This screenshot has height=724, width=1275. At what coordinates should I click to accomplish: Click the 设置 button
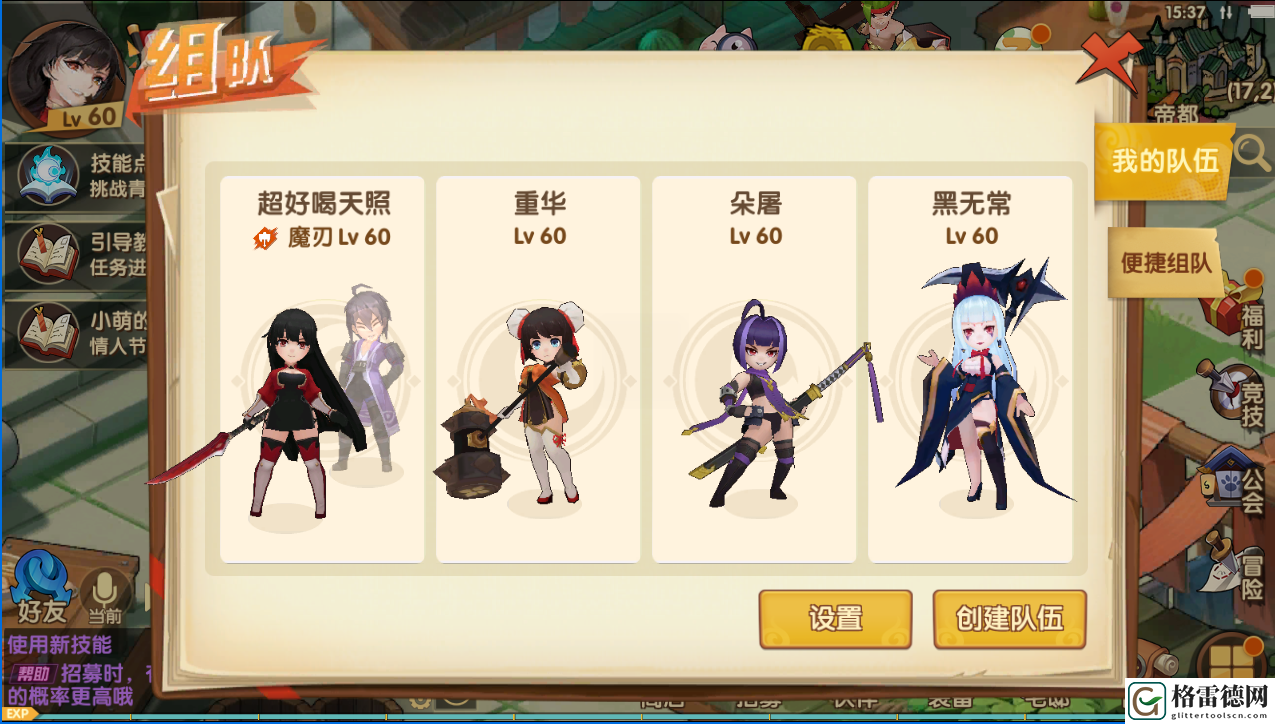tap(835, 619)
